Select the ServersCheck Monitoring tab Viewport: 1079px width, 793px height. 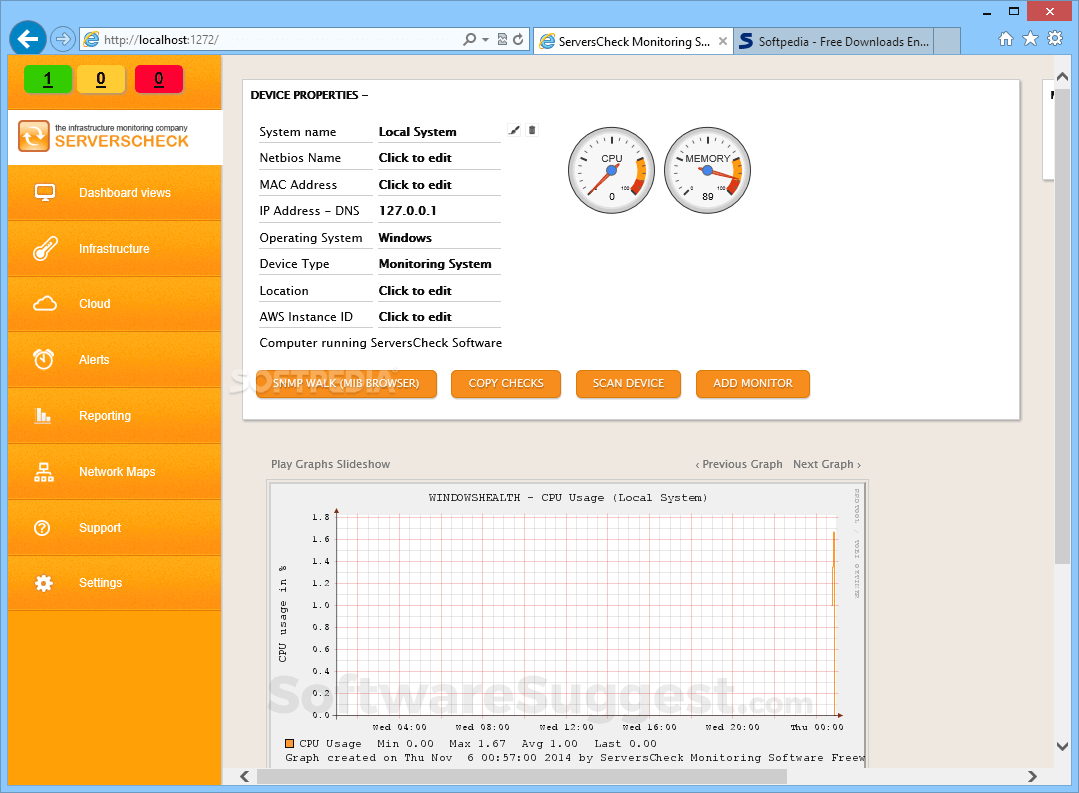click(x=632, y=41)
